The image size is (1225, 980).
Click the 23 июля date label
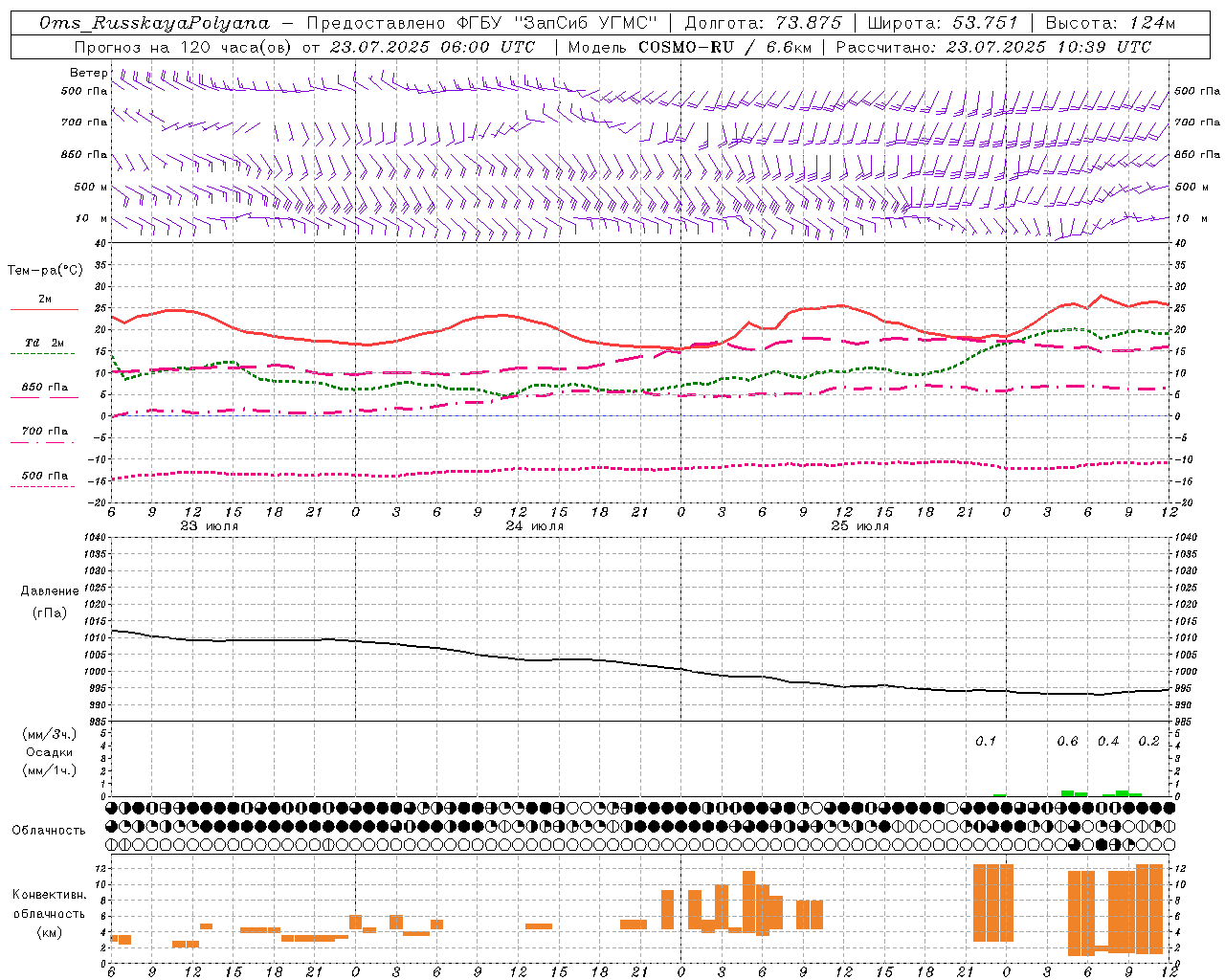pyautogui.click(x=210, y=526)
